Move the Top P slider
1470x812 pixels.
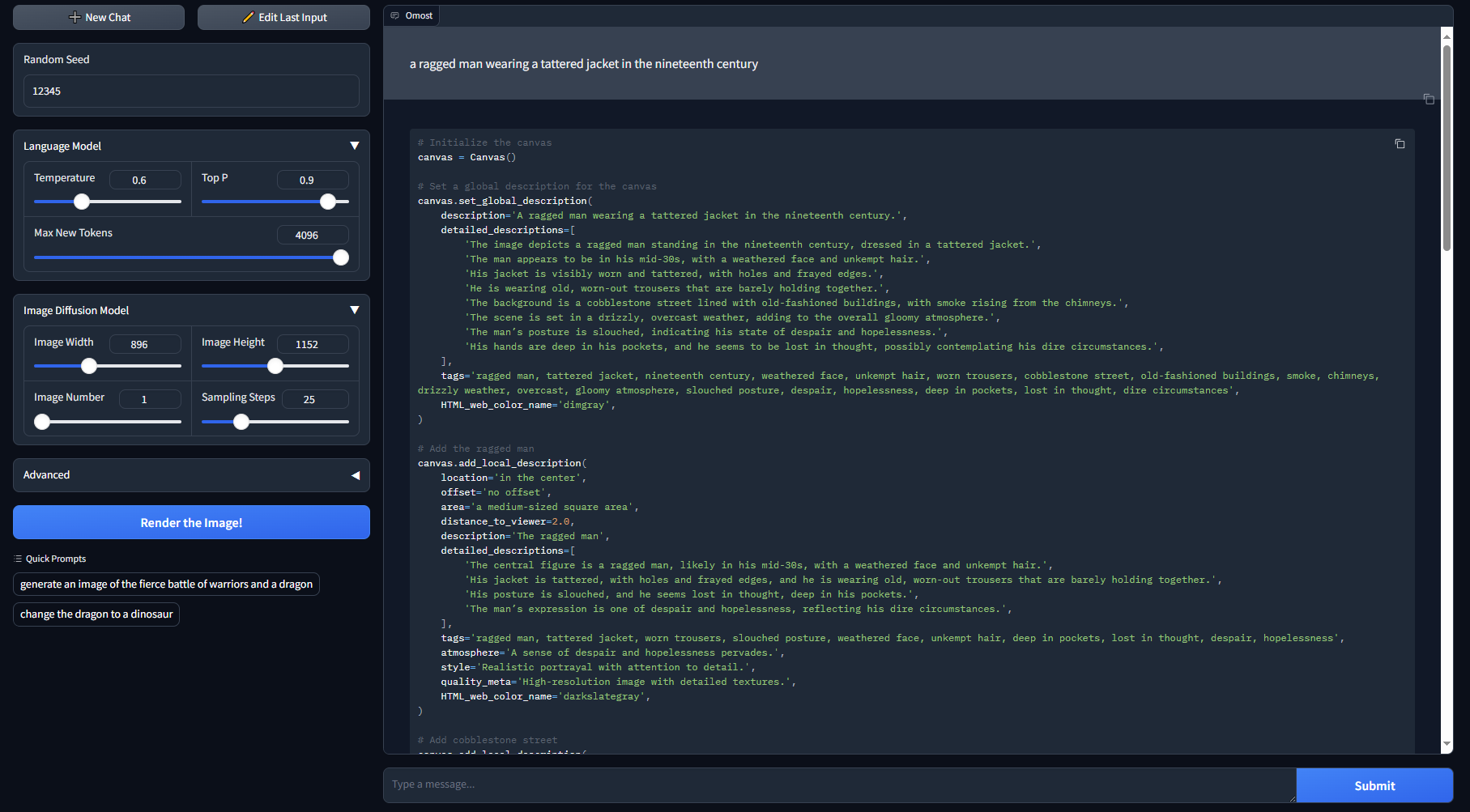click(x=329, y=202)
